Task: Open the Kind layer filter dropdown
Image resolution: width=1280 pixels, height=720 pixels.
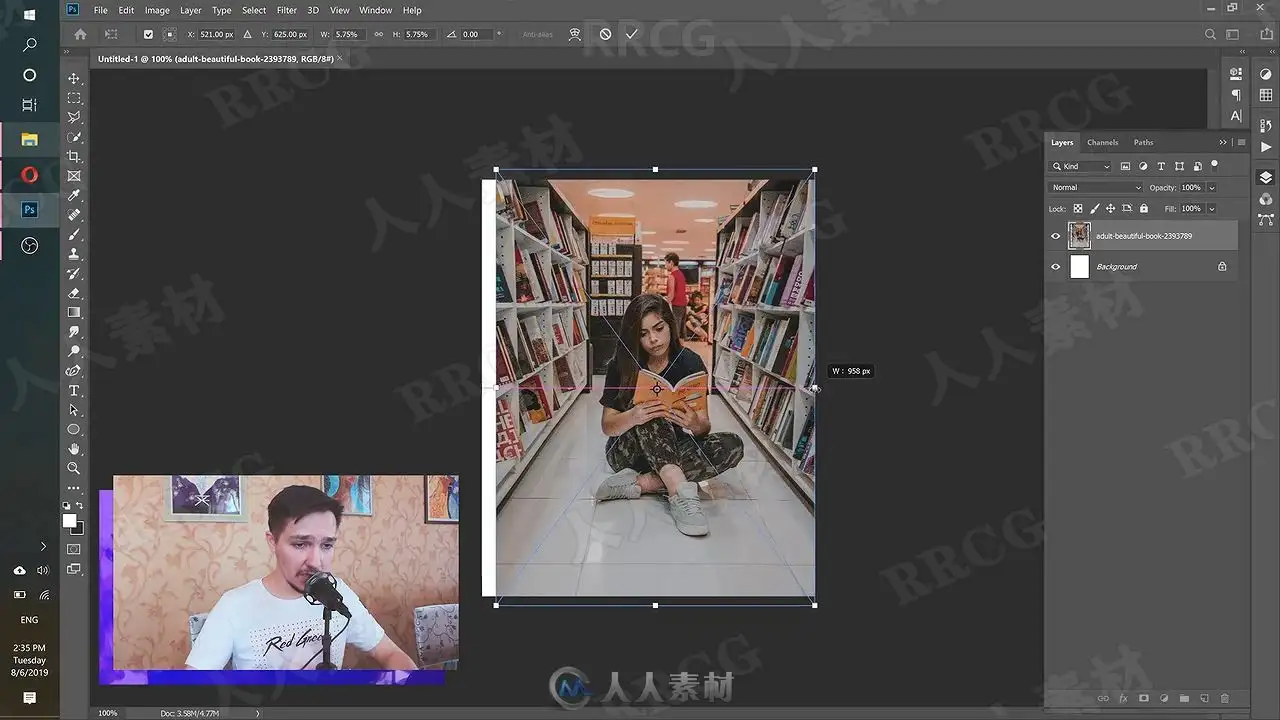Action: click(1080, 166)
